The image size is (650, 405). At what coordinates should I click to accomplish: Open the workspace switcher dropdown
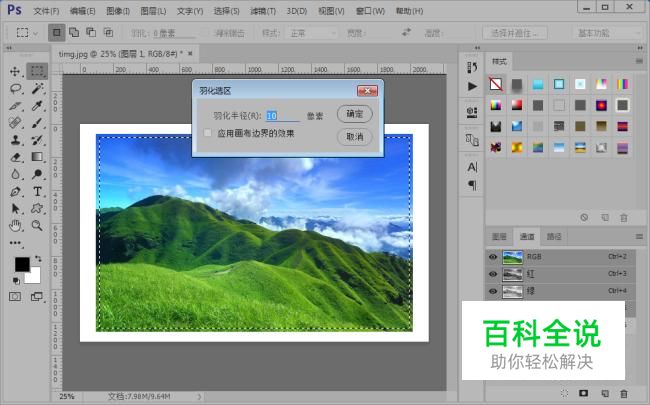(x=609, y=33)
